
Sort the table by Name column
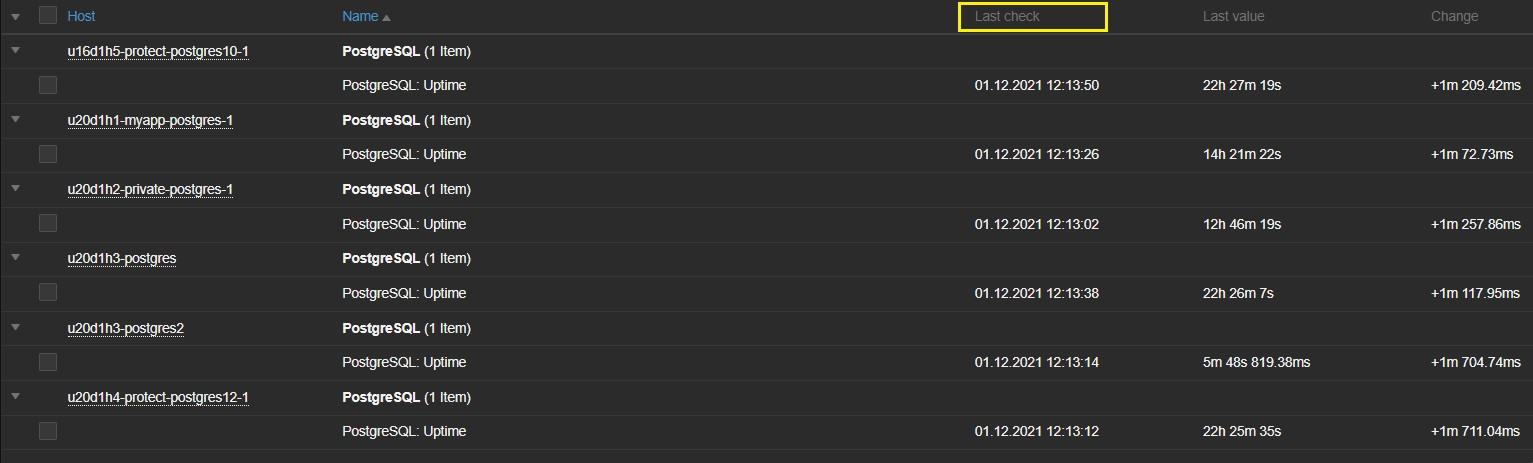(x=360, y=16)
